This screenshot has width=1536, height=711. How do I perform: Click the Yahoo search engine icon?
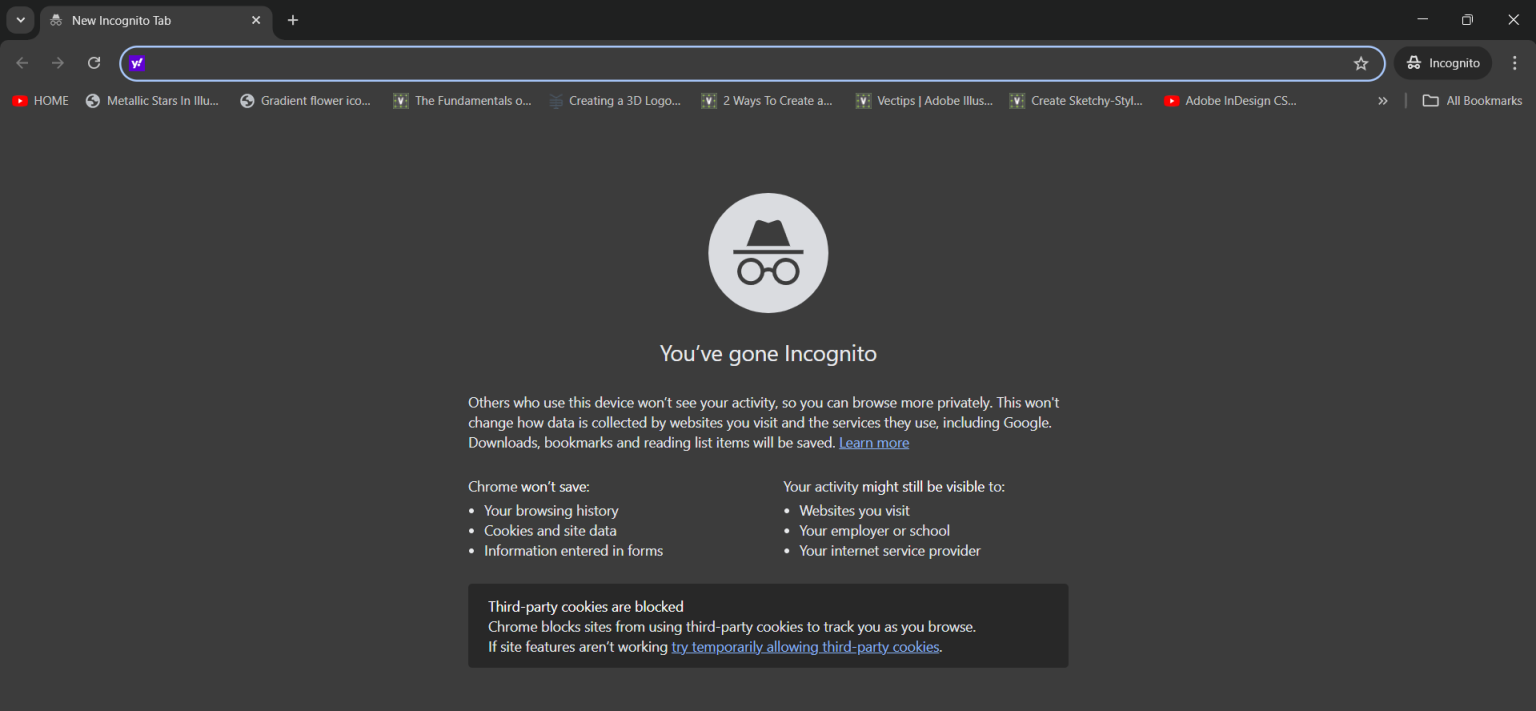138,63
